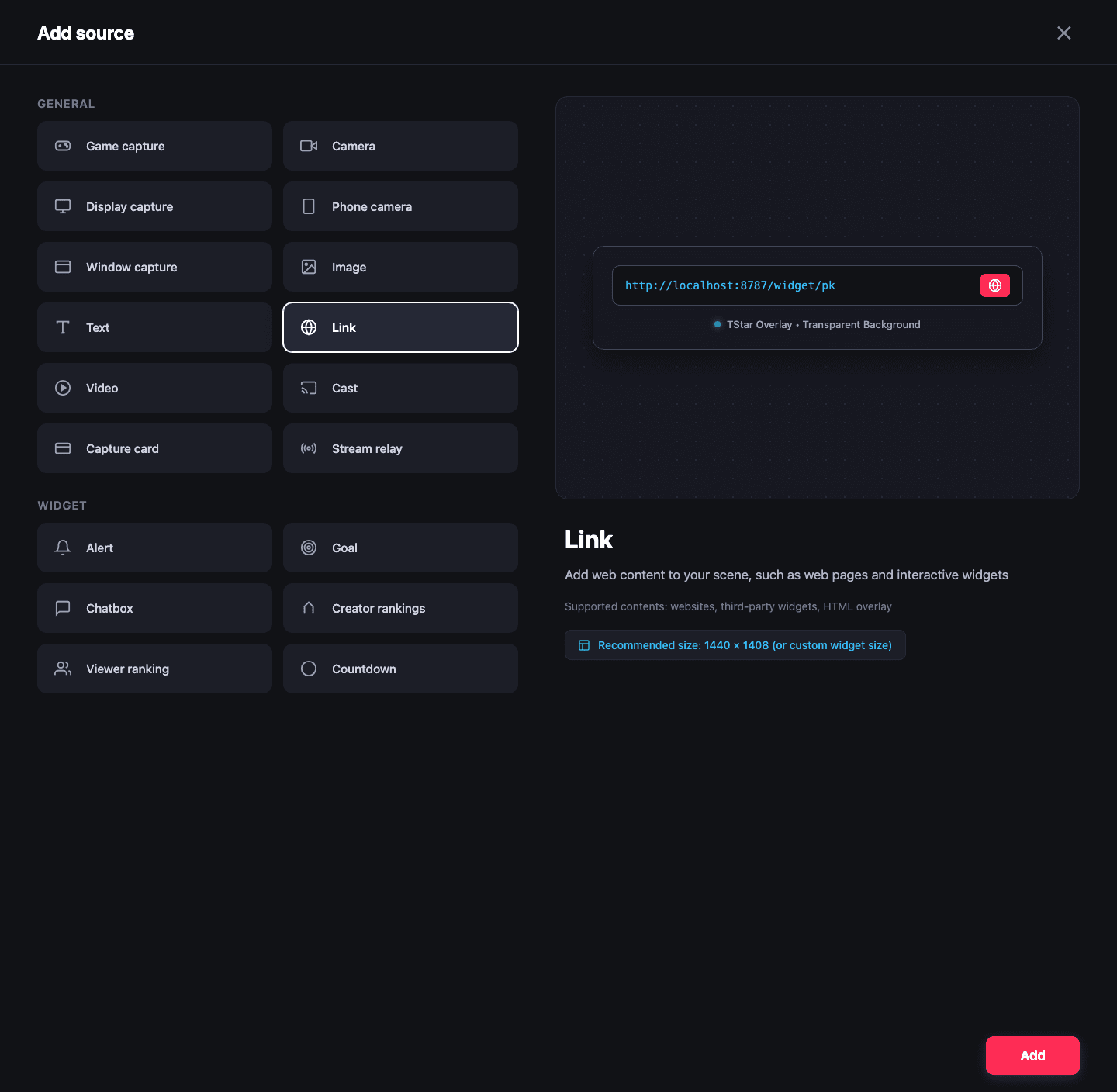
Task: Click the Creator rankings icon
Action: click(x=309, y=608)
